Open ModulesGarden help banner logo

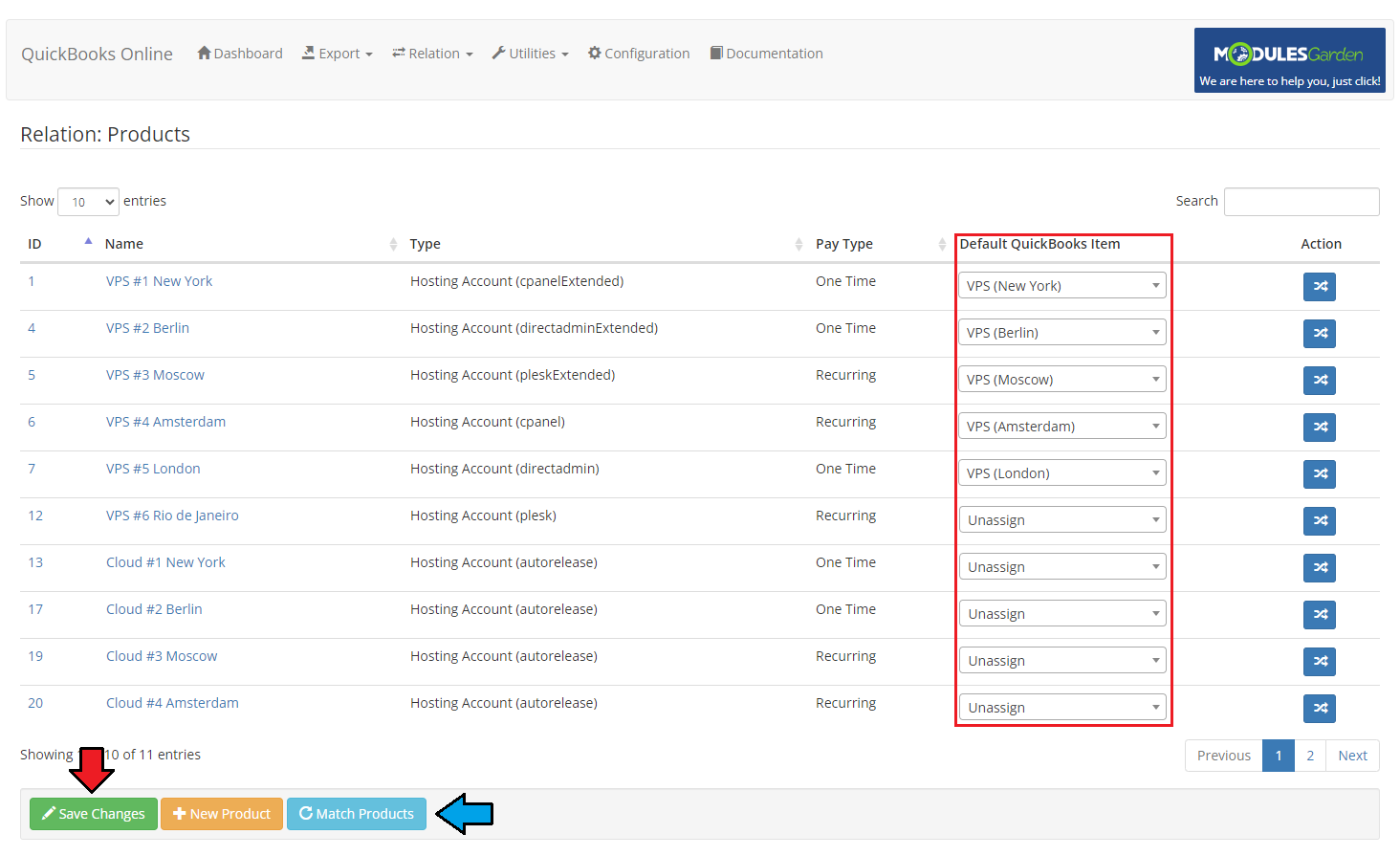(x=1289, y=60)
